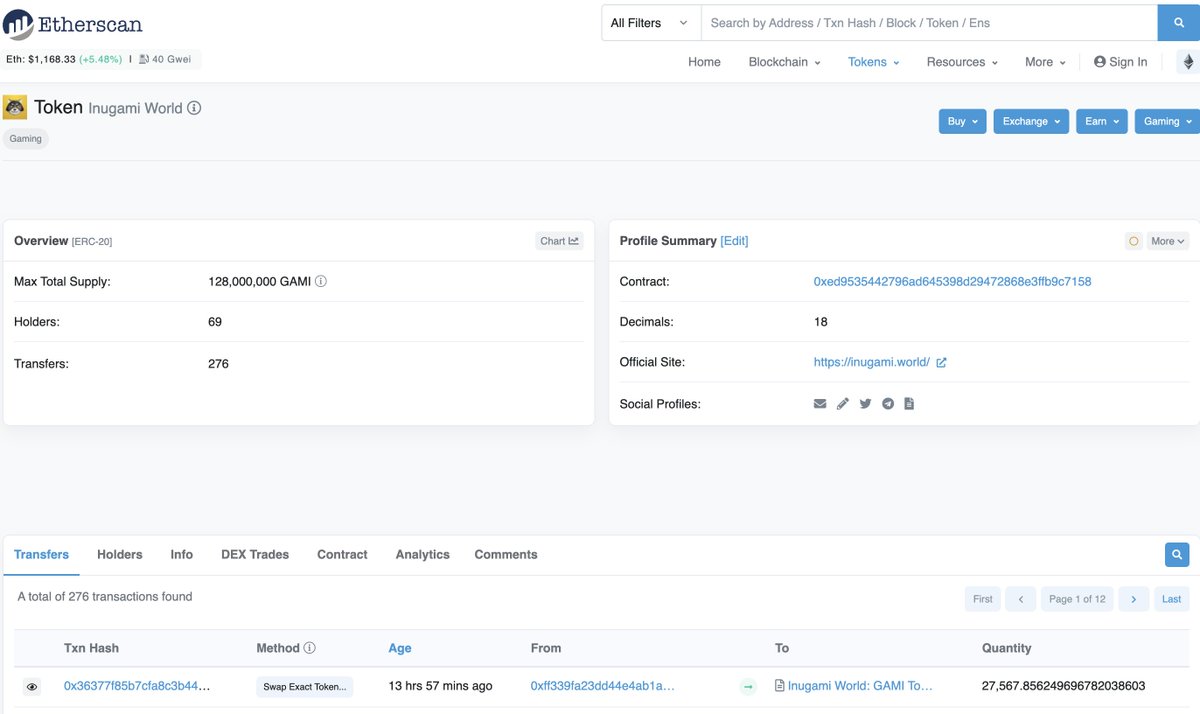The height and width of the screenshot is (714, 1200).
Task: Click the Holders value 69
Action: click(x=215, y=322)
